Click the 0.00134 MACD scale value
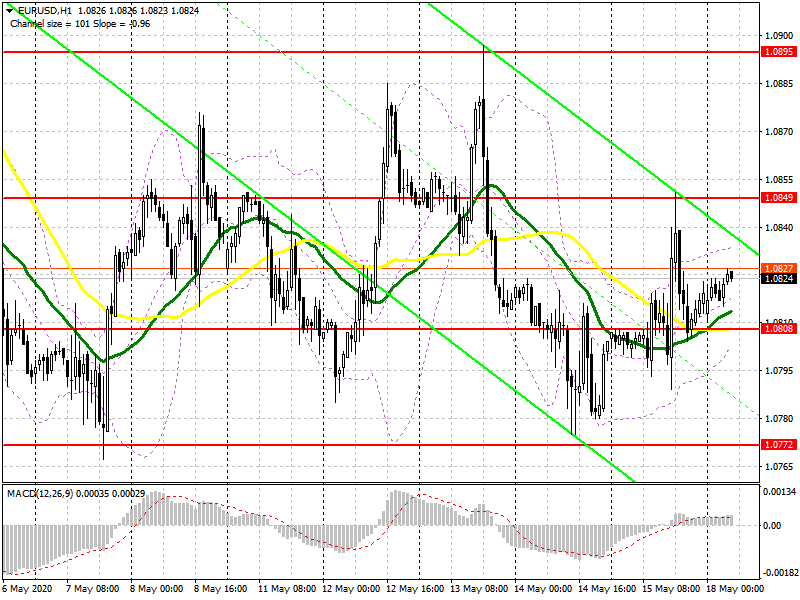800x600 pixels. click(x=779, y=492)
